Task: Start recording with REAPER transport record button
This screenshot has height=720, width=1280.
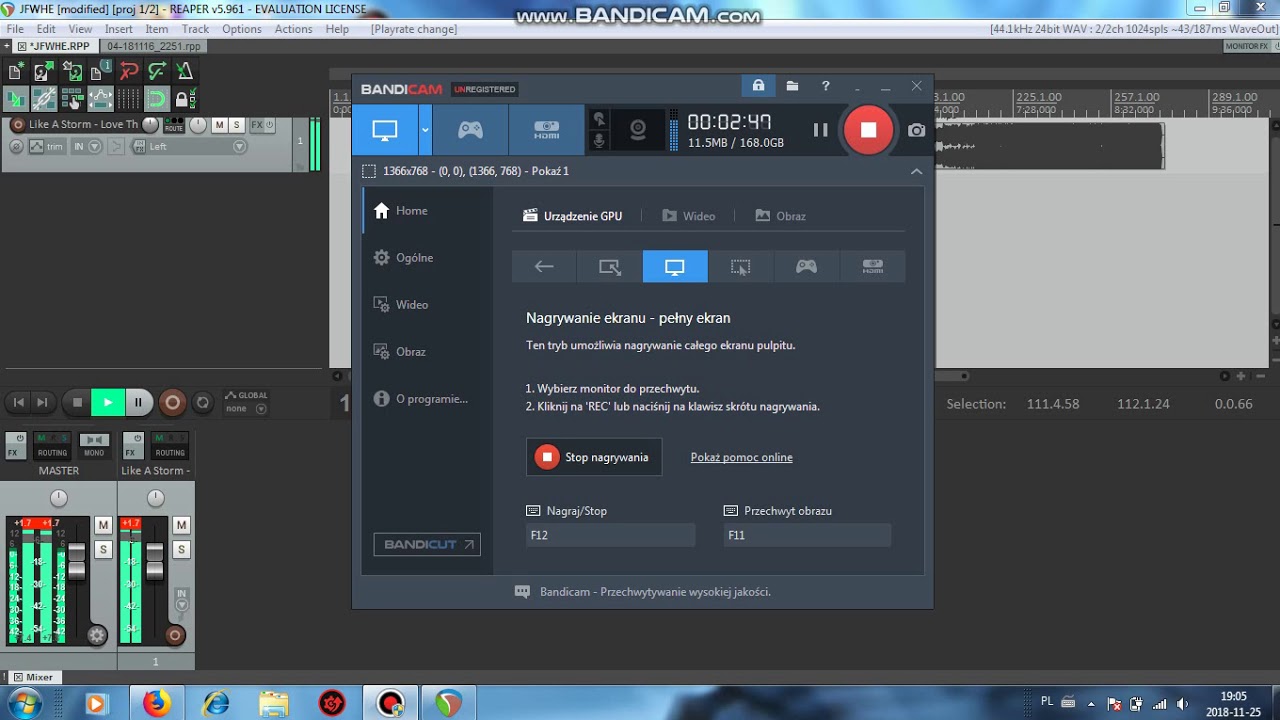Action: pyautogui.click(x=172, y=402)
